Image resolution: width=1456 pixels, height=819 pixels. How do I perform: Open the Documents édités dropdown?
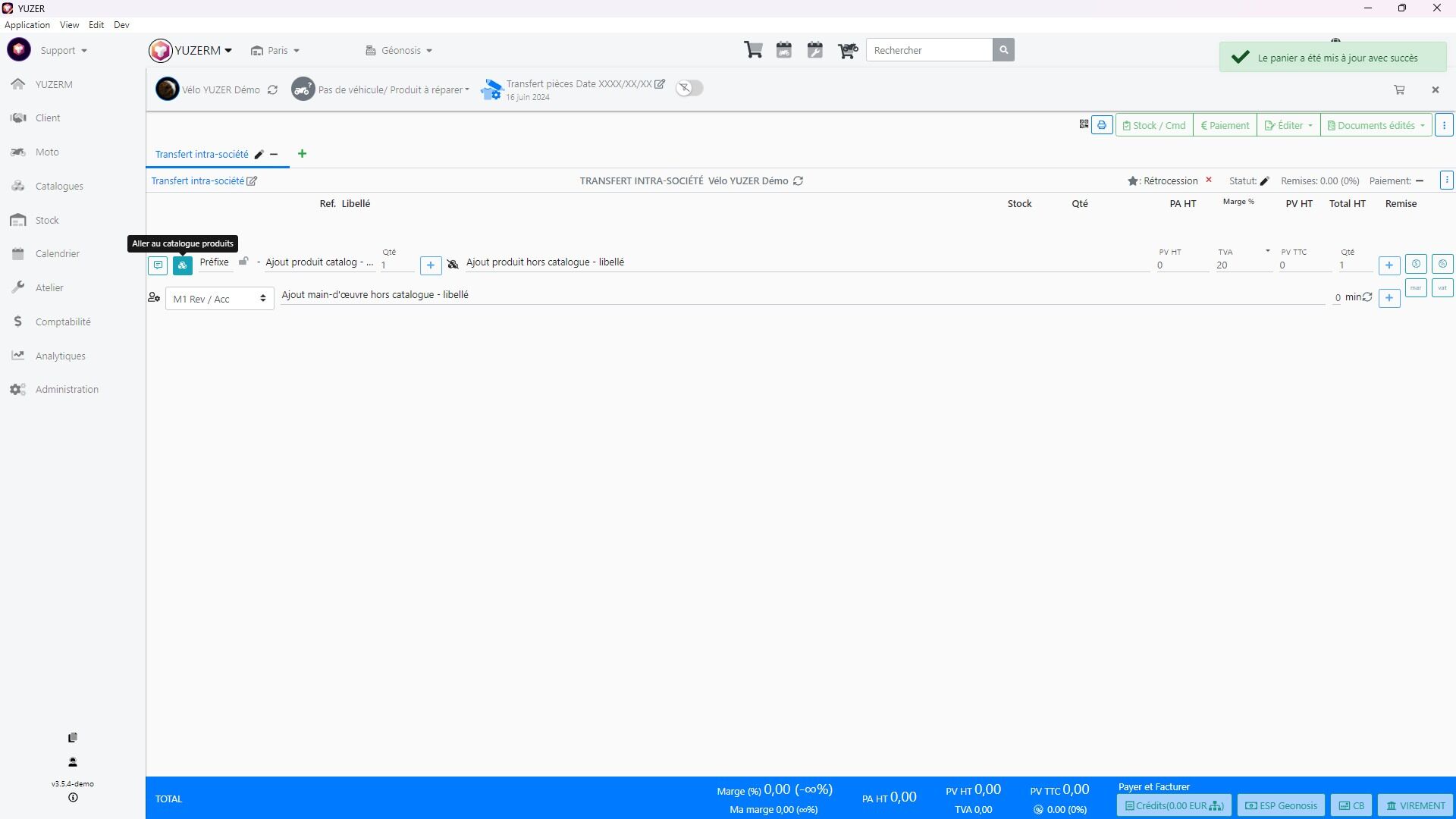(1376, 125)
